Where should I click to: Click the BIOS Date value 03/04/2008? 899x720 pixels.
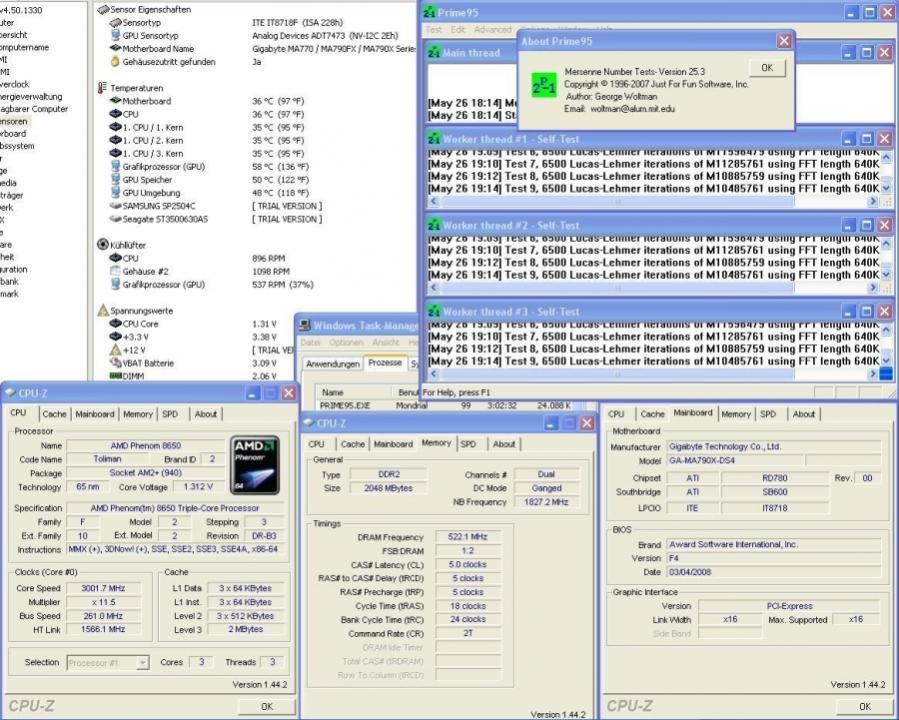pos(774,572)
